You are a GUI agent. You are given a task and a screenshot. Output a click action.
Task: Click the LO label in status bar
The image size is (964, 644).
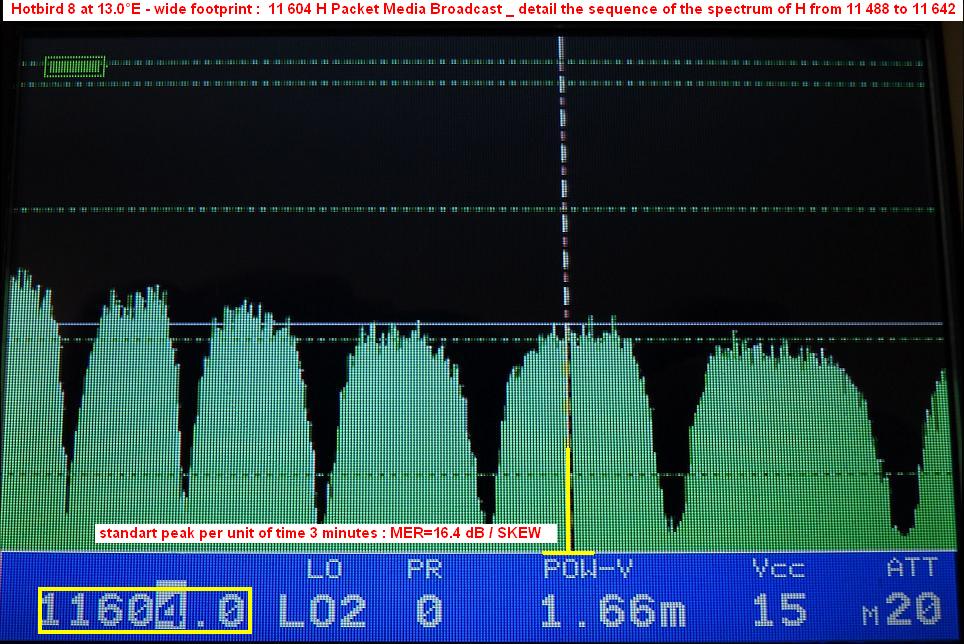pos(324,569)
